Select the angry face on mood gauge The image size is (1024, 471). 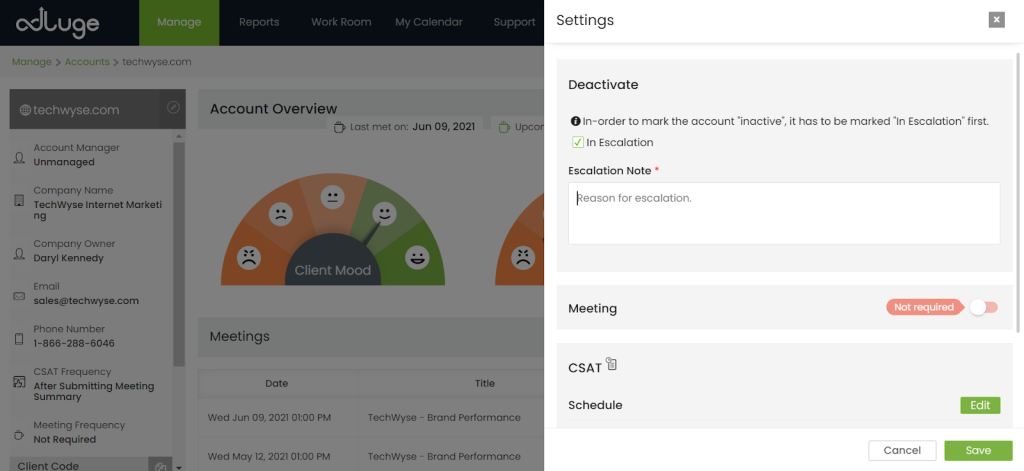[249, 257]
